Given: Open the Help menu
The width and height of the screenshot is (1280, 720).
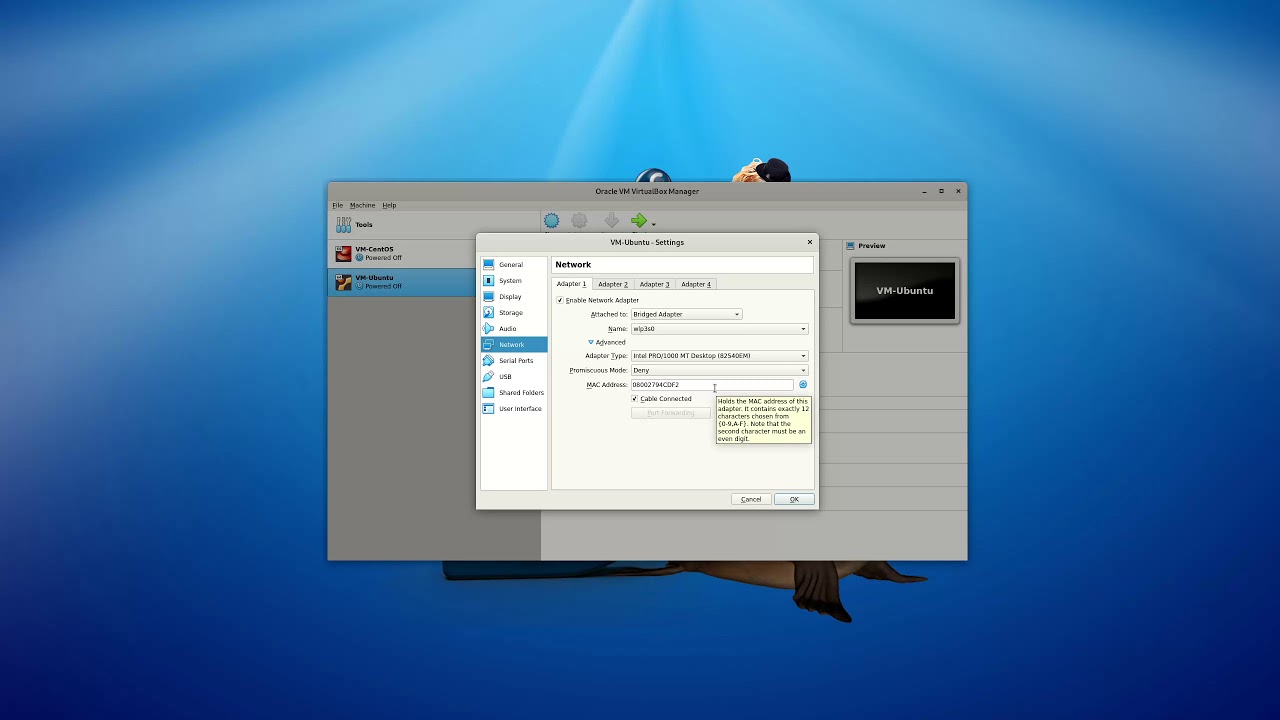Looking at the screenshot, I should pyautogui.click(x=389, y=205).
